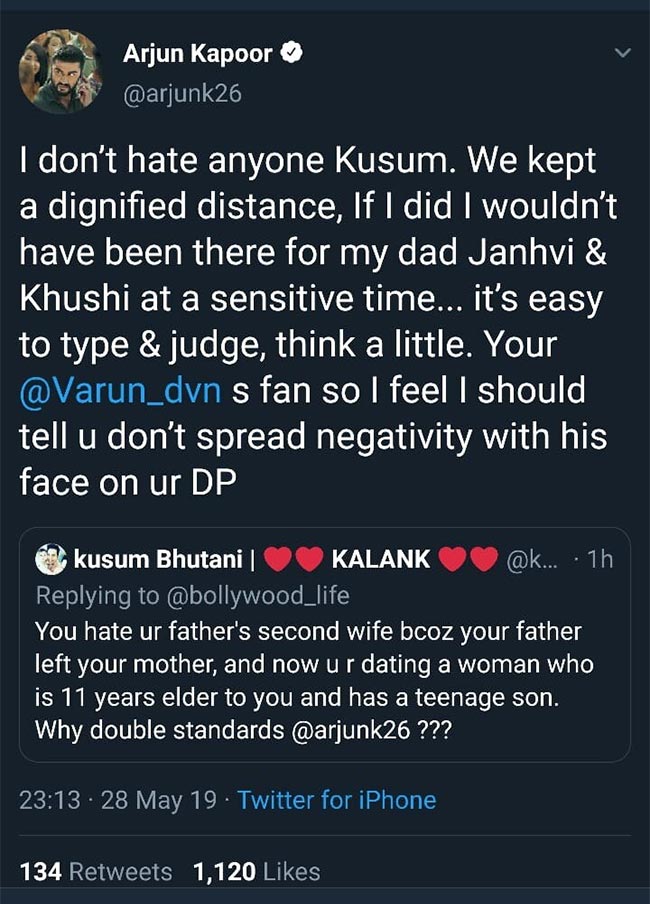This screenshot has height=904, width=650.
Task: Open the tweet options chevron menu
Action: click(622, 54)
